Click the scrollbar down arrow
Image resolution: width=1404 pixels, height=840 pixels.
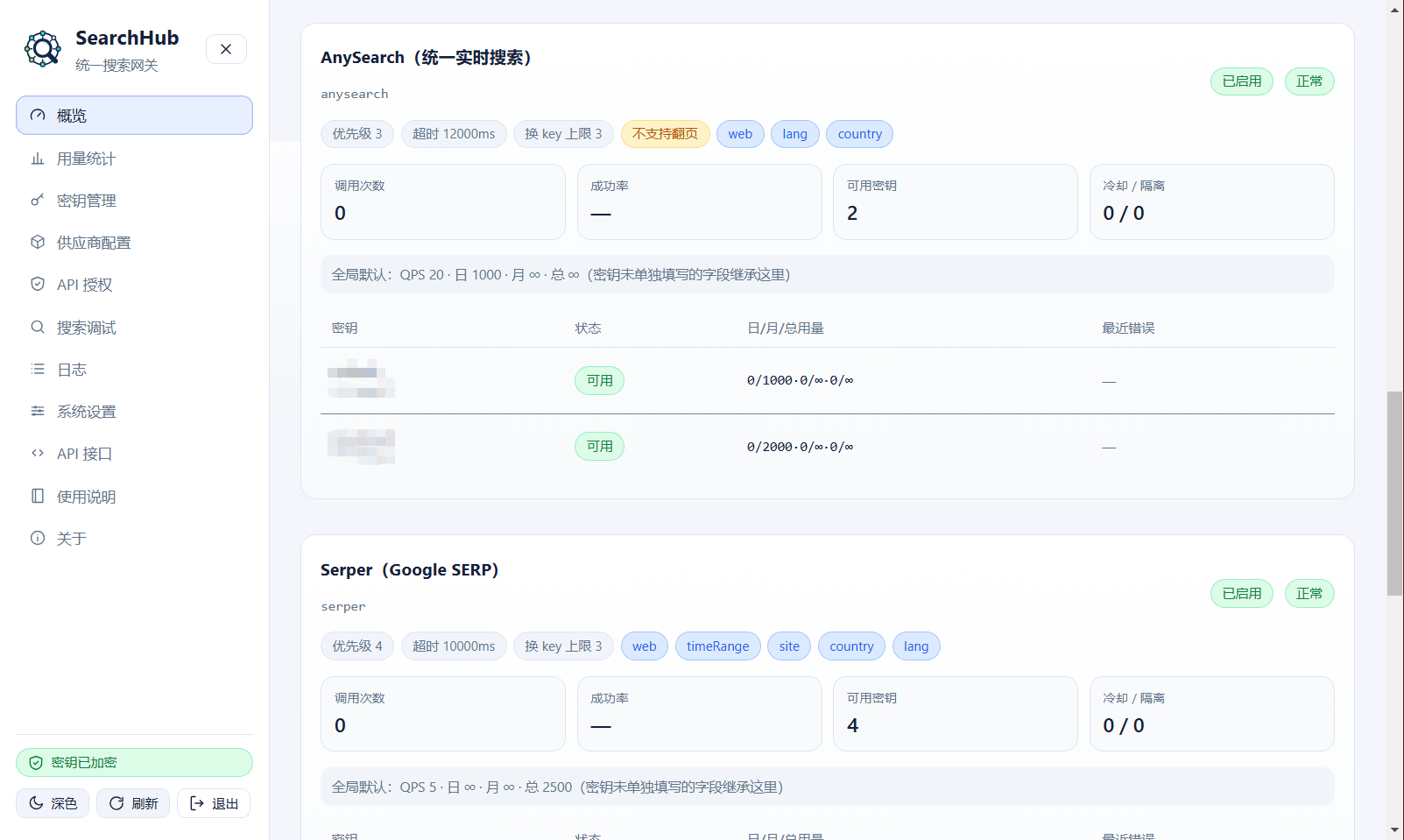click(1395, 829)
